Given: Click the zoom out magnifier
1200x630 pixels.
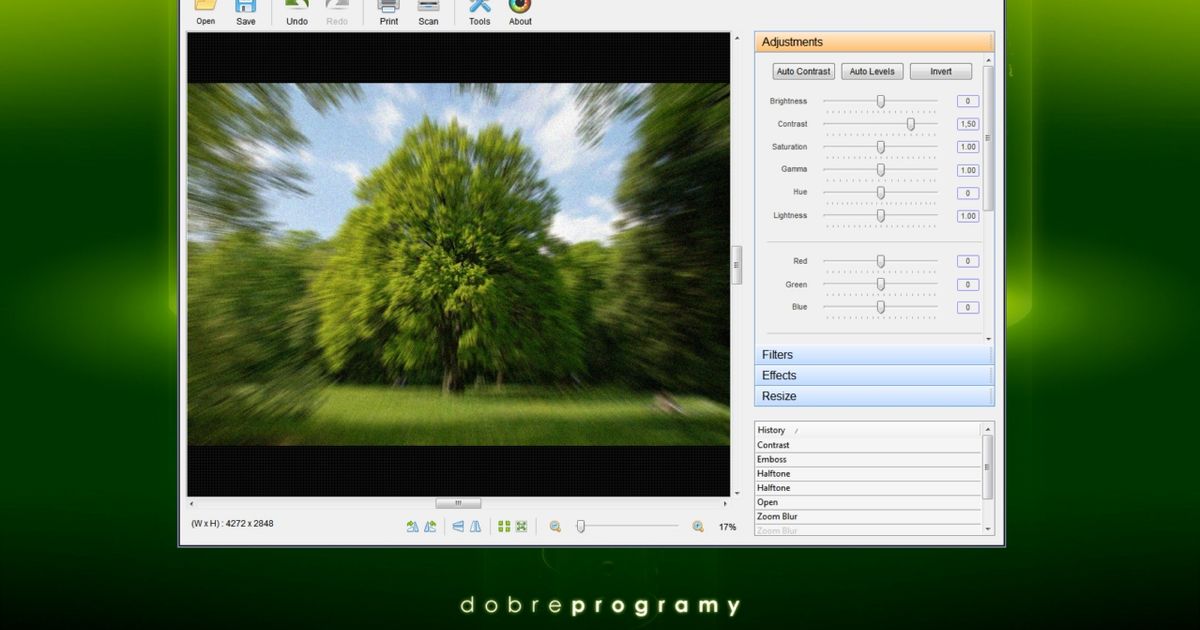Looking at the screenshot, I should pos(555,526).
